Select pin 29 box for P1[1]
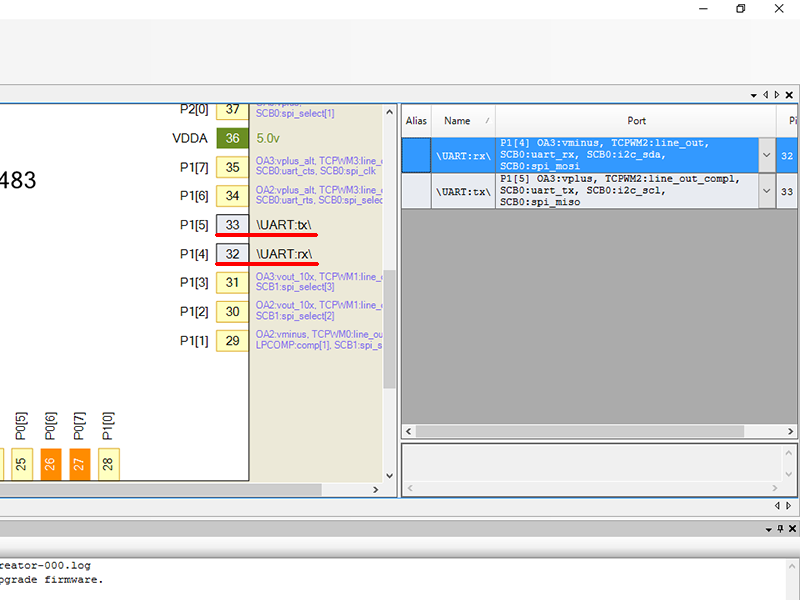This screenshot has width=800, height=600. tap(232, 340)
